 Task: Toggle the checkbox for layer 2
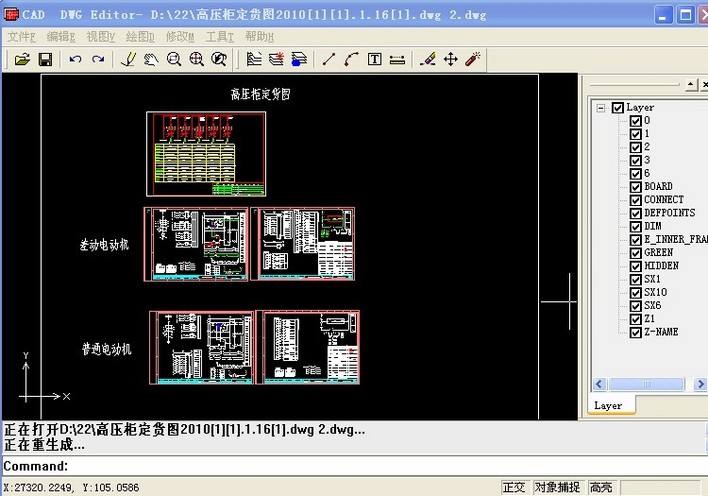(x=636, y=147)
